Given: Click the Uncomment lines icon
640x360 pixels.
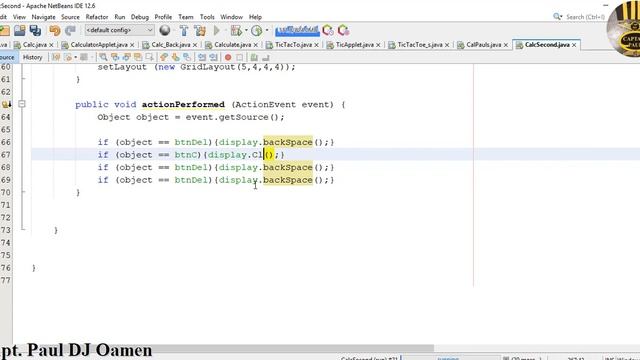Looking at the screenshot, I should (x=266, y=58).
